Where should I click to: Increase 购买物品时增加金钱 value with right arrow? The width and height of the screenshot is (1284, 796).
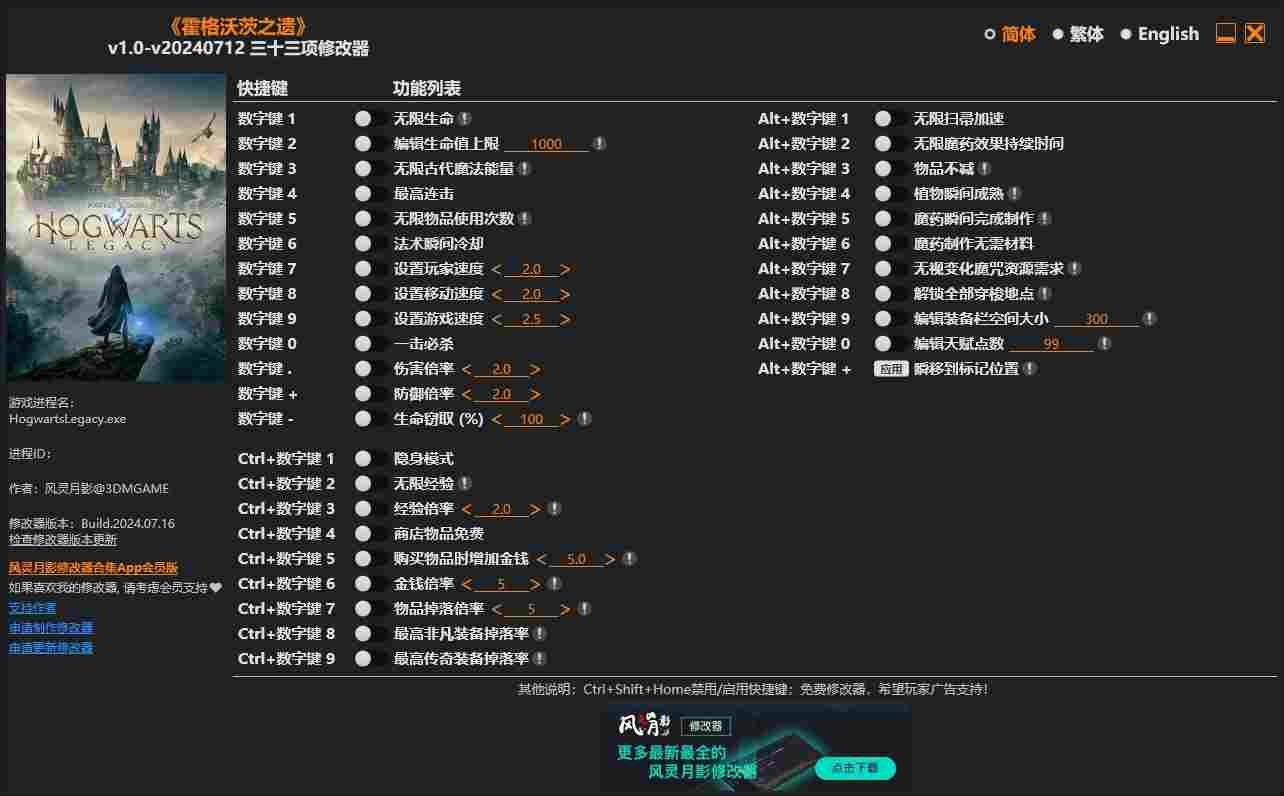tap(610, 559)
